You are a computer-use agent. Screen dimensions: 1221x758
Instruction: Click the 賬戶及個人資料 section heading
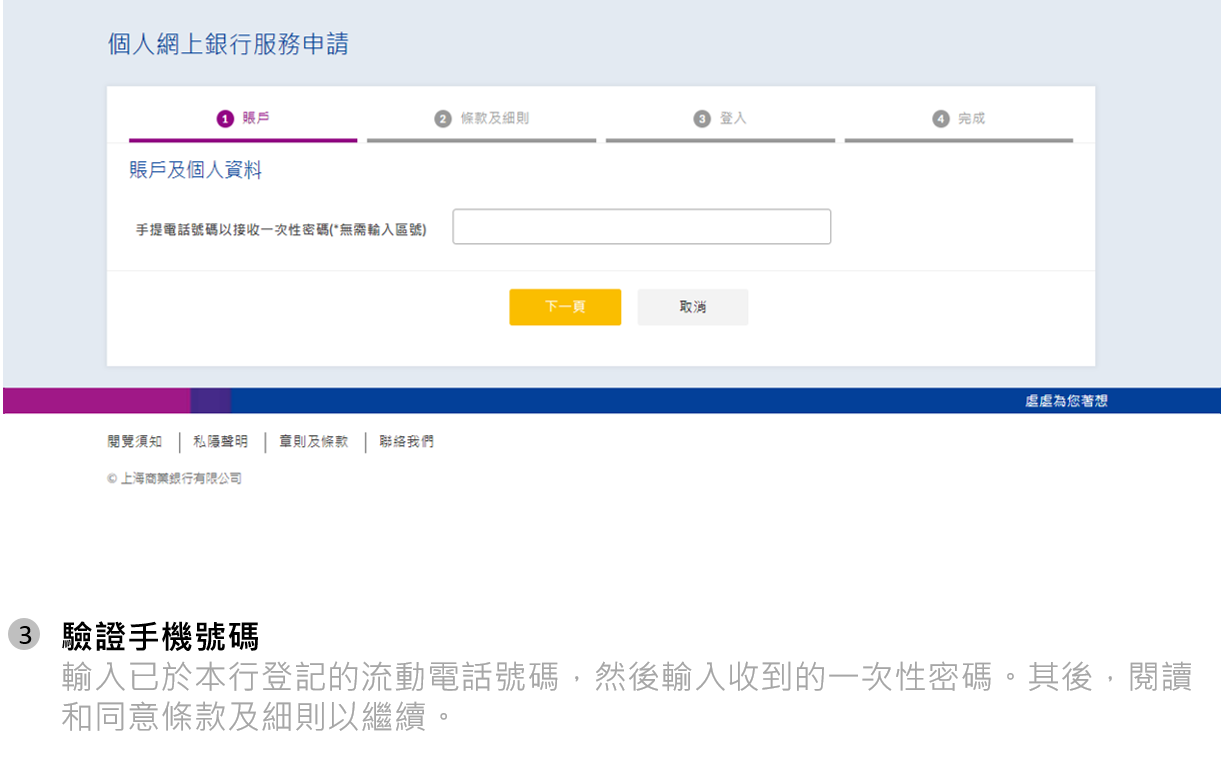click(195, 171)
